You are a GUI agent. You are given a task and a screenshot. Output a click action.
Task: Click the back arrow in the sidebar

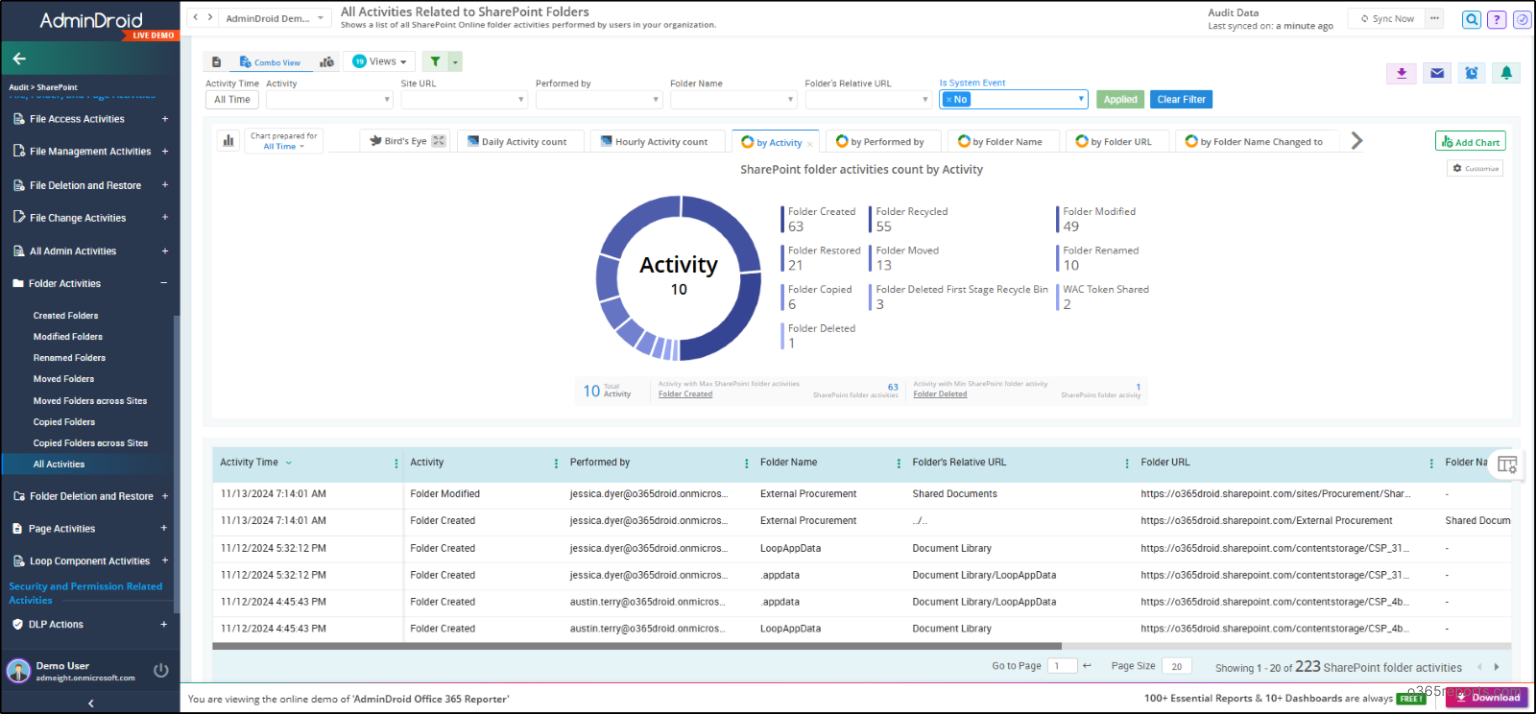pyautogui.click(x=19, y=59)
